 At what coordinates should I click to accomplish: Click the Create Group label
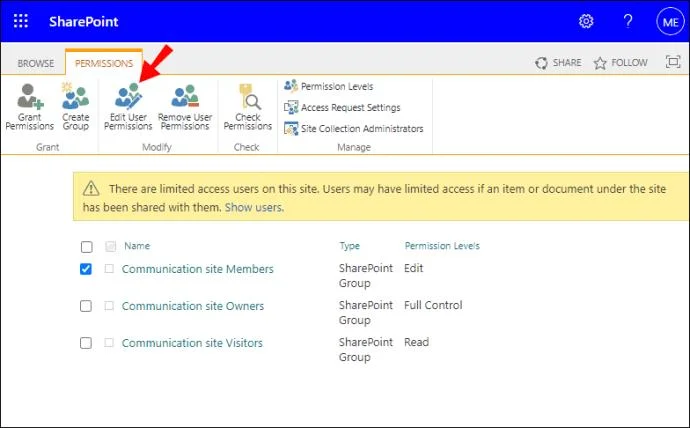[76, 122]
